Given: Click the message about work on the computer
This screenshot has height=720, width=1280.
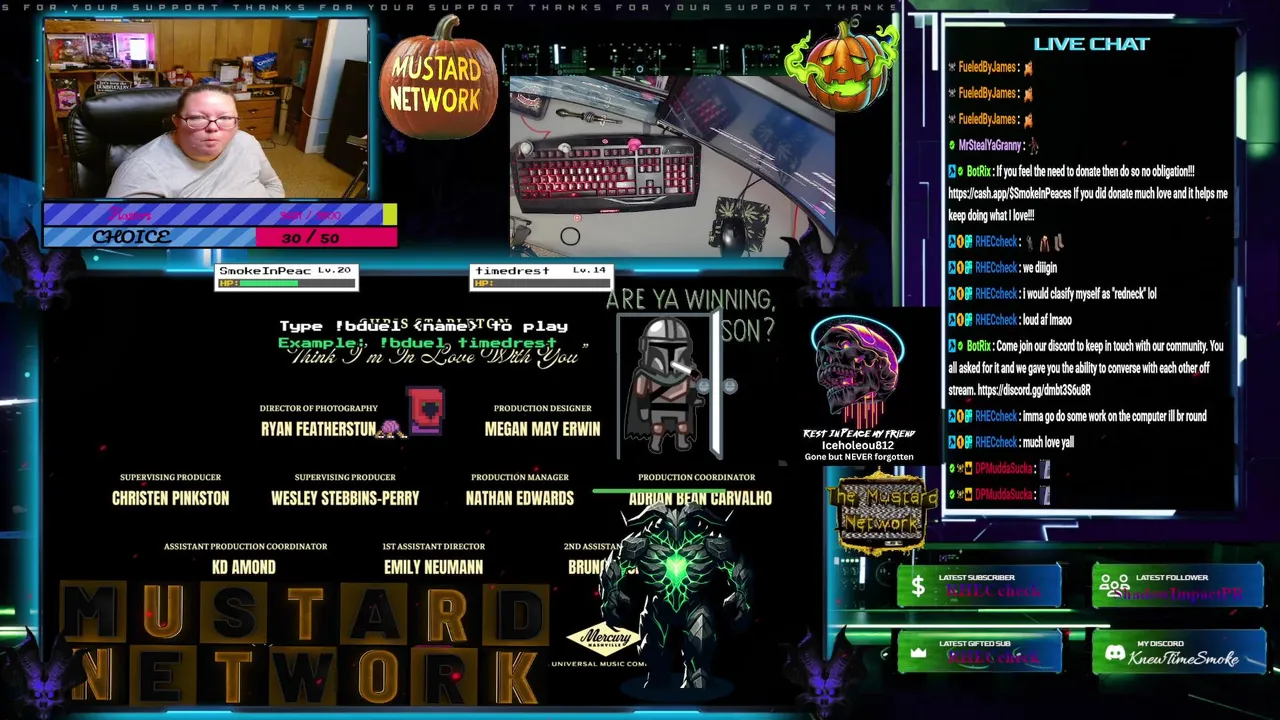Looking at the screenshot, I should point(1114,416).
